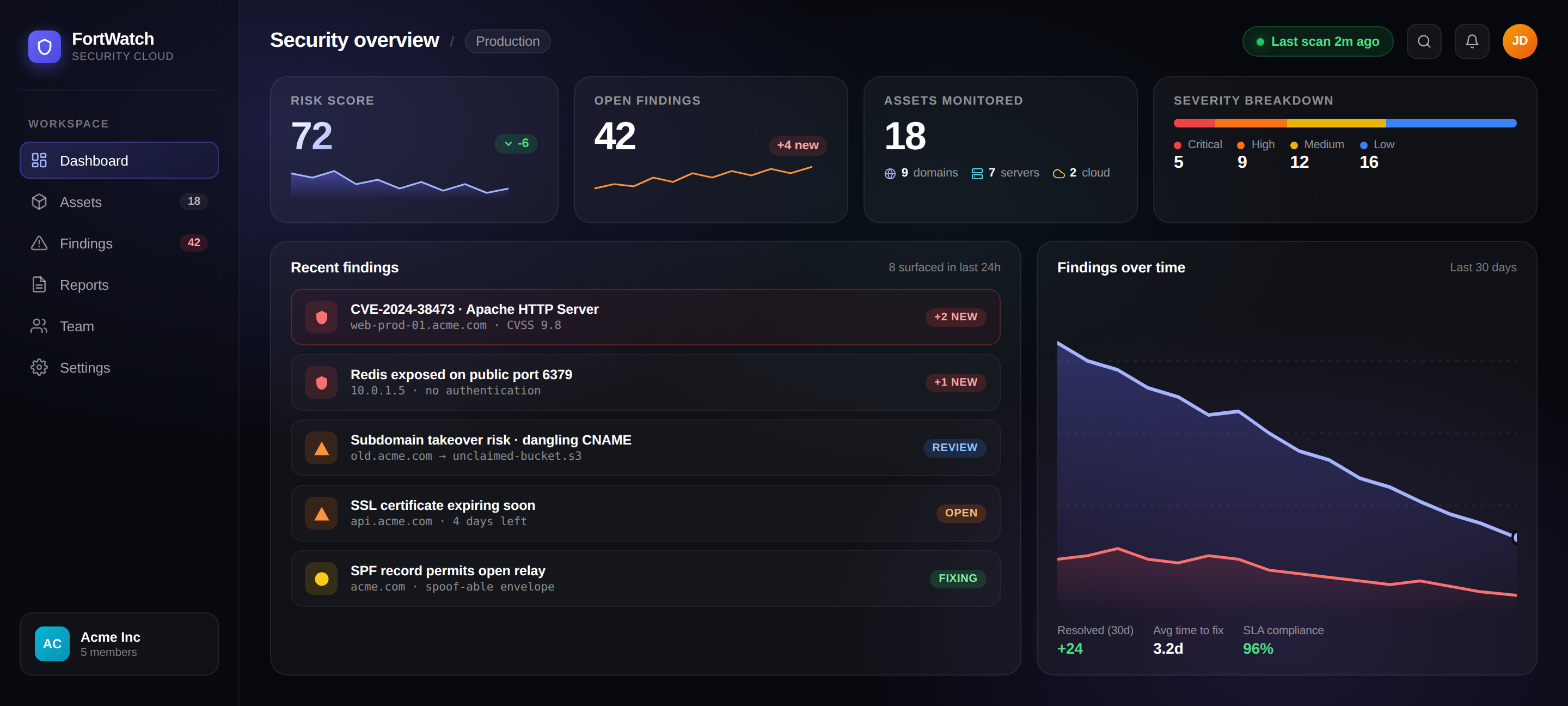The image size is (1568, 706).
Task: Switch to the Findings section
Action: (x=86, y=243)
